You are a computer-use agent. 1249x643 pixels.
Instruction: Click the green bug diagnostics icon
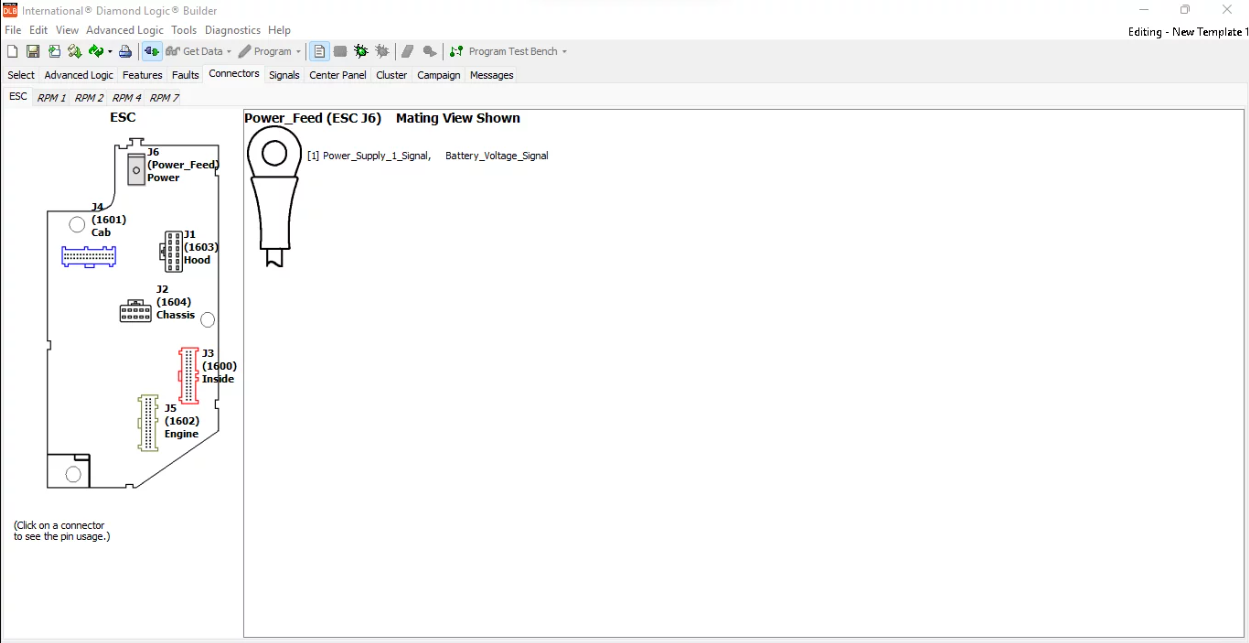[x=361, y=51]
